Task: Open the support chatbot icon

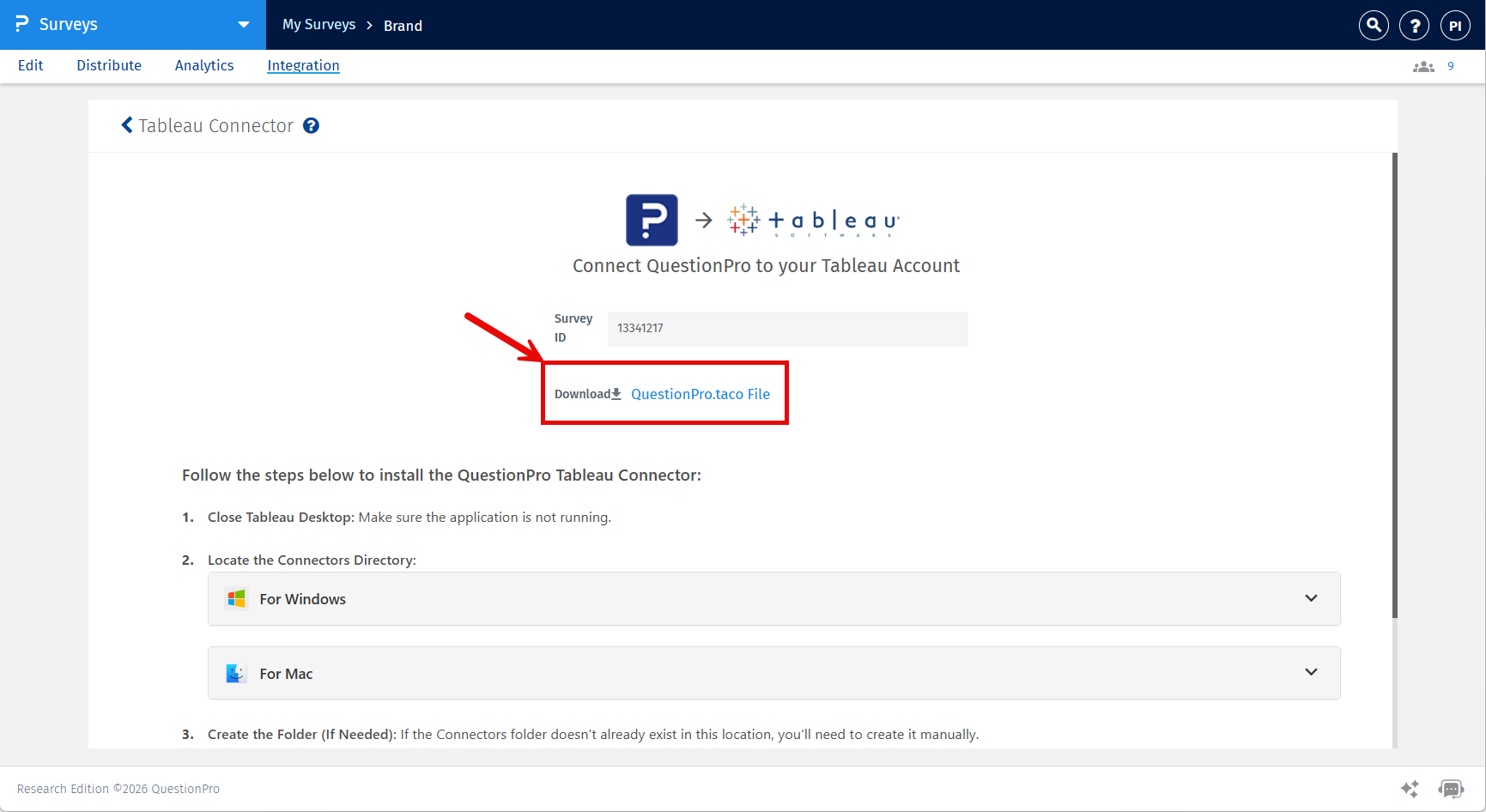Action: [1451, 788]
